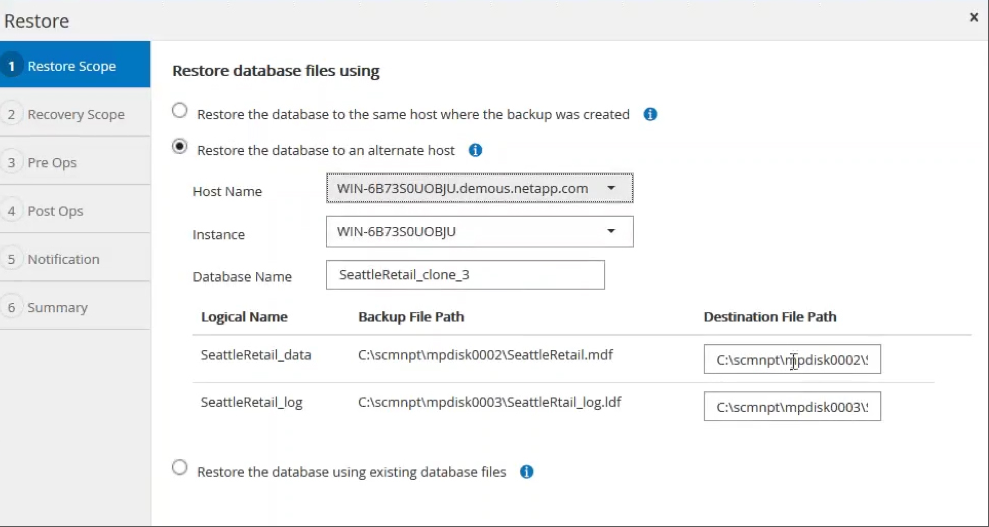Image resolution: width=989 pixels, height=527 pixels.
Task: Expand the Instance dropdown list
Action: pyautogui.click(x=479, y=232)
